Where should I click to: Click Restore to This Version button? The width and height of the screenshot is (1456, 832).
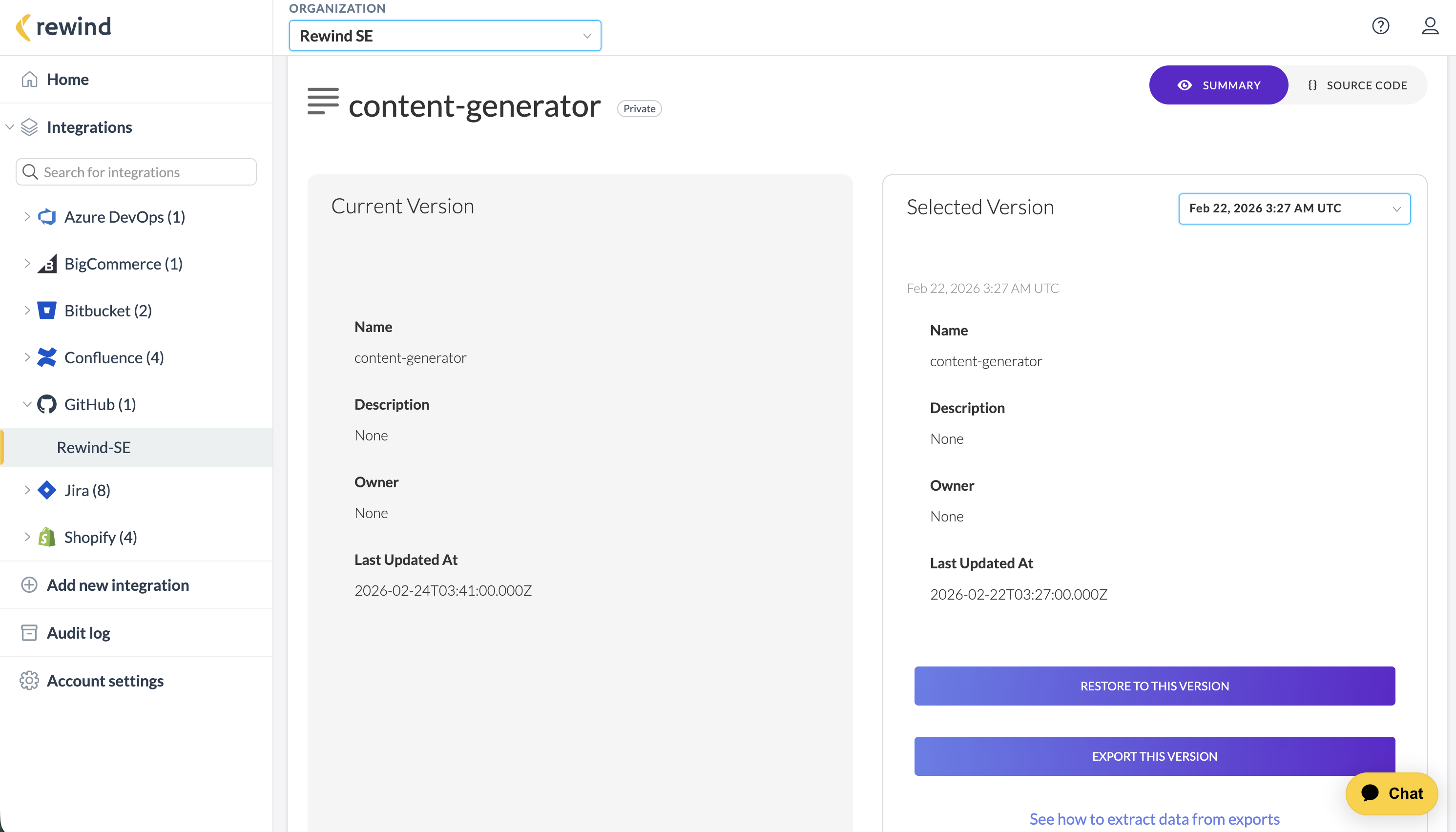[1154, 686]
